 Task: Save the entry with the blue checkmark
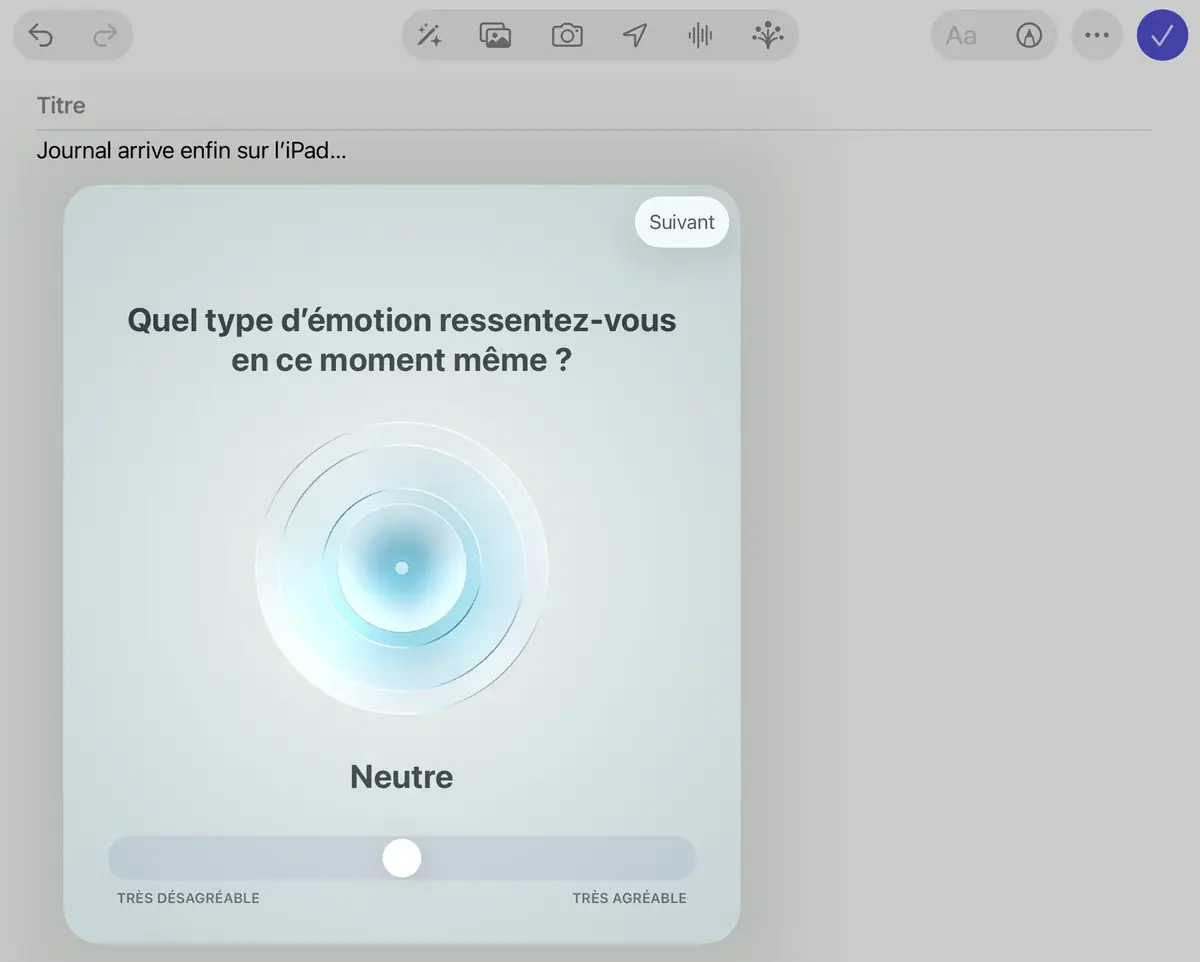point(1162,35)
